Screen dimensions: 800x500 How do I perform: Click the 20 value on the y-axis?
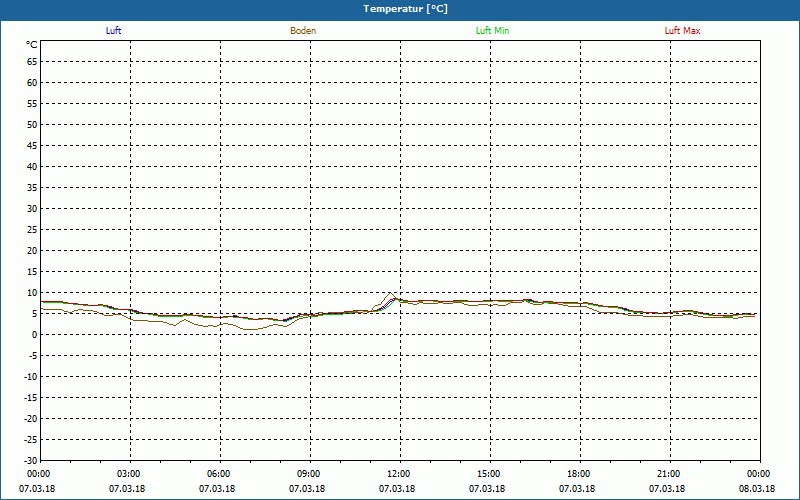32,251
